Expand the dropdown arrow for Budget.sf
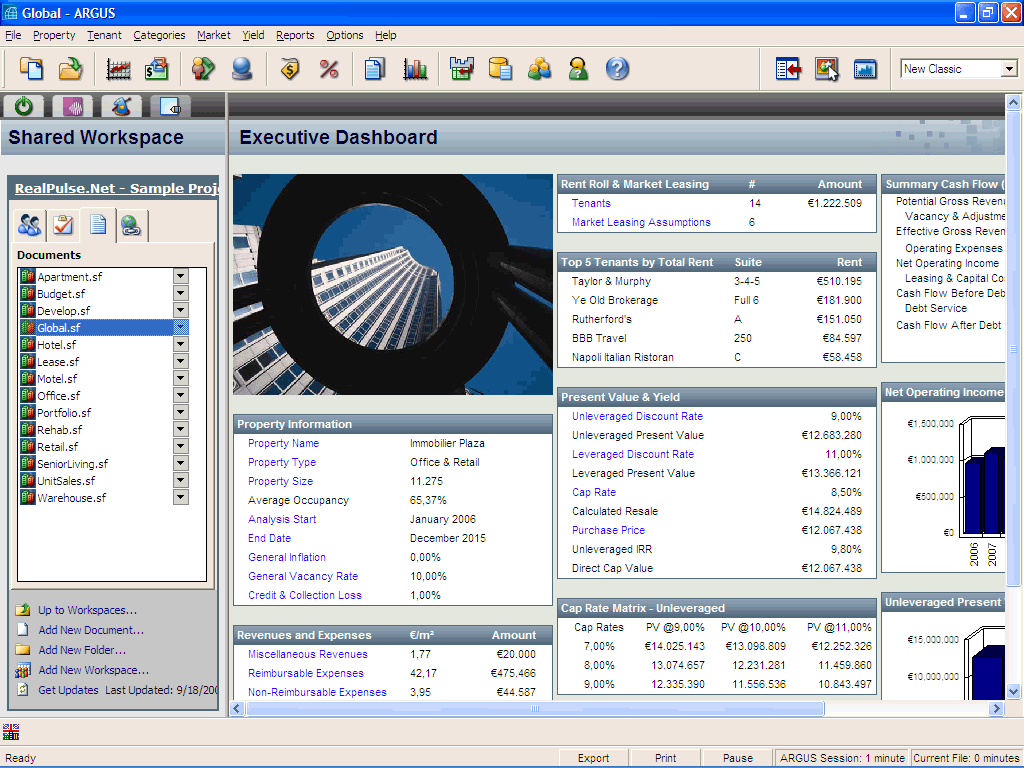 pos(181,293)
